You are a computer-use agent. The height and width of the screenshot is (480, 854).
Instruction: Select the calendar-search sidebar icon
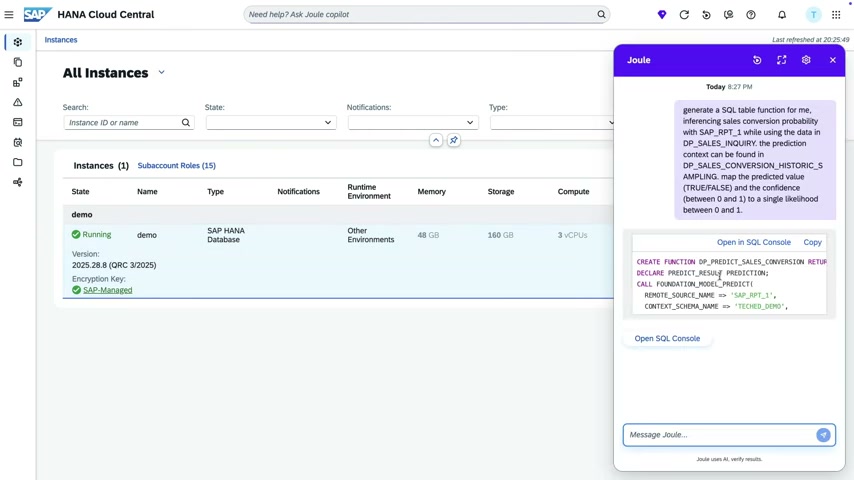click(x=18, y=142)
